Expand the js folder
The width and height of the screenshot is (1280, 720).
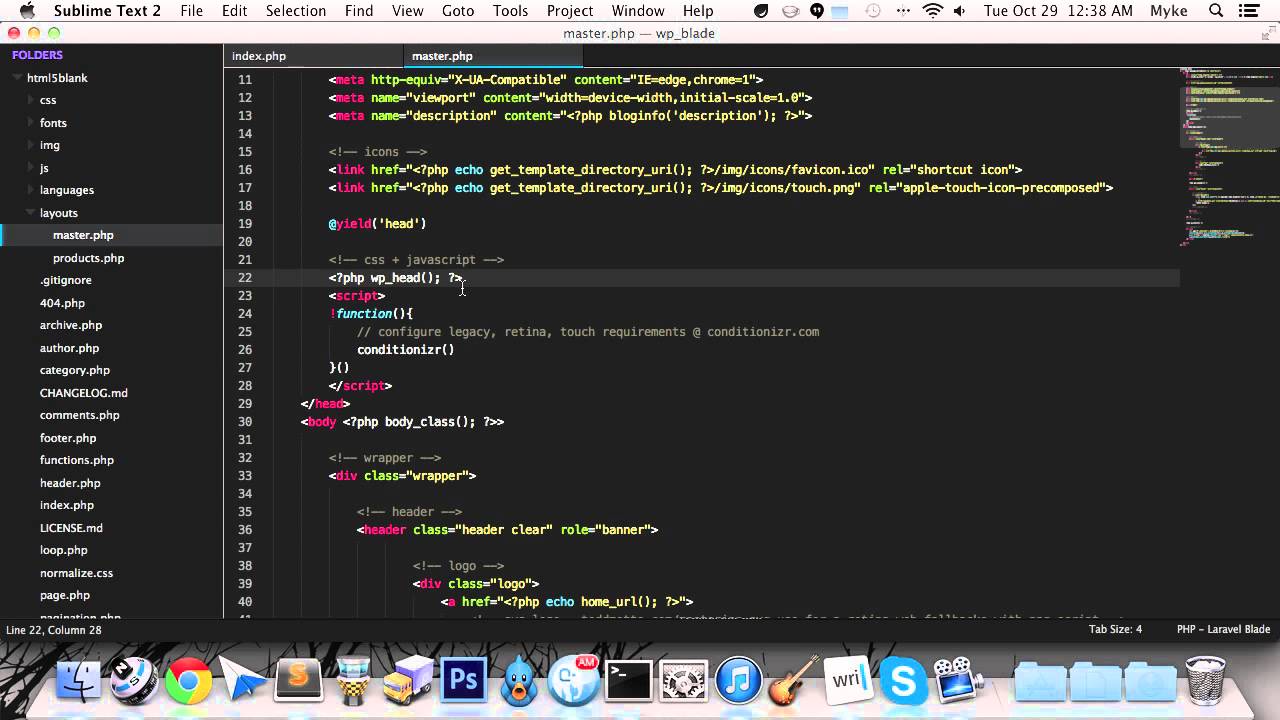30,168
